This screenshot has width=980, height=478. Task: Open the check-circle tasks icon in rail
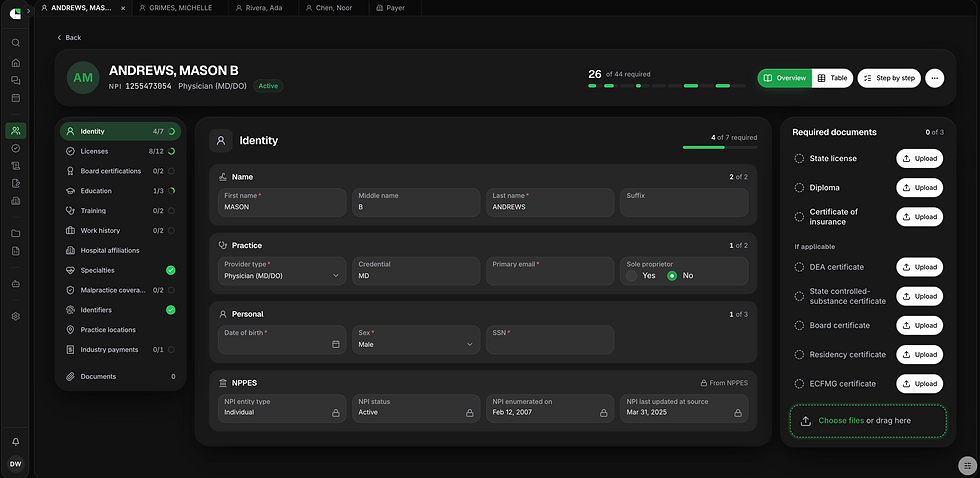(x=16, y=148)
